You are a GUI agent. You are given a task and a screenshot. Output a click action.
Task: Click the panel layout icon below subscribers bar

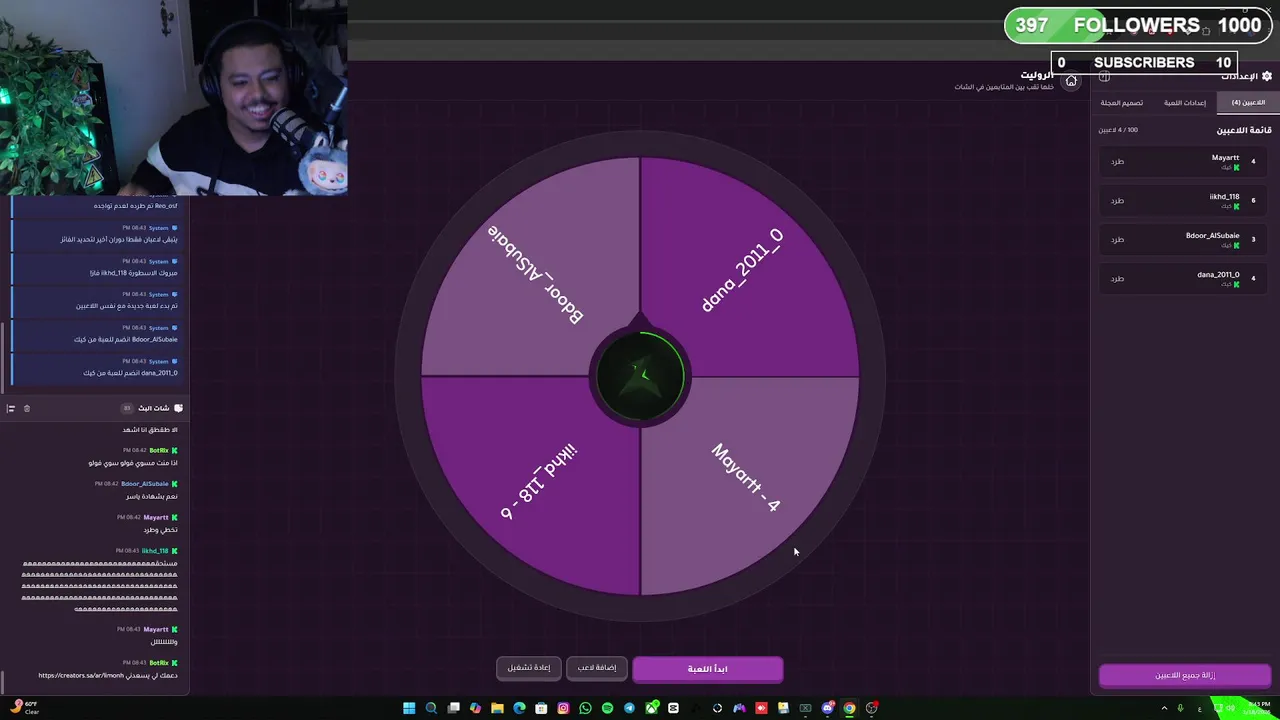[x=1104, y=77]
